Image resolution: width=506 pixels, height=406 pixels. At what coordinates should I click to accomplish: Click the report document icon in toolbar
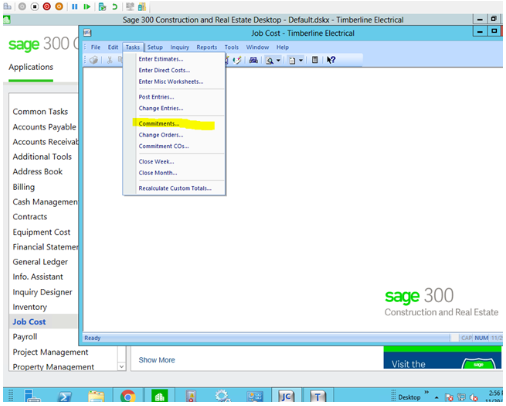click(x=292, y=60)
